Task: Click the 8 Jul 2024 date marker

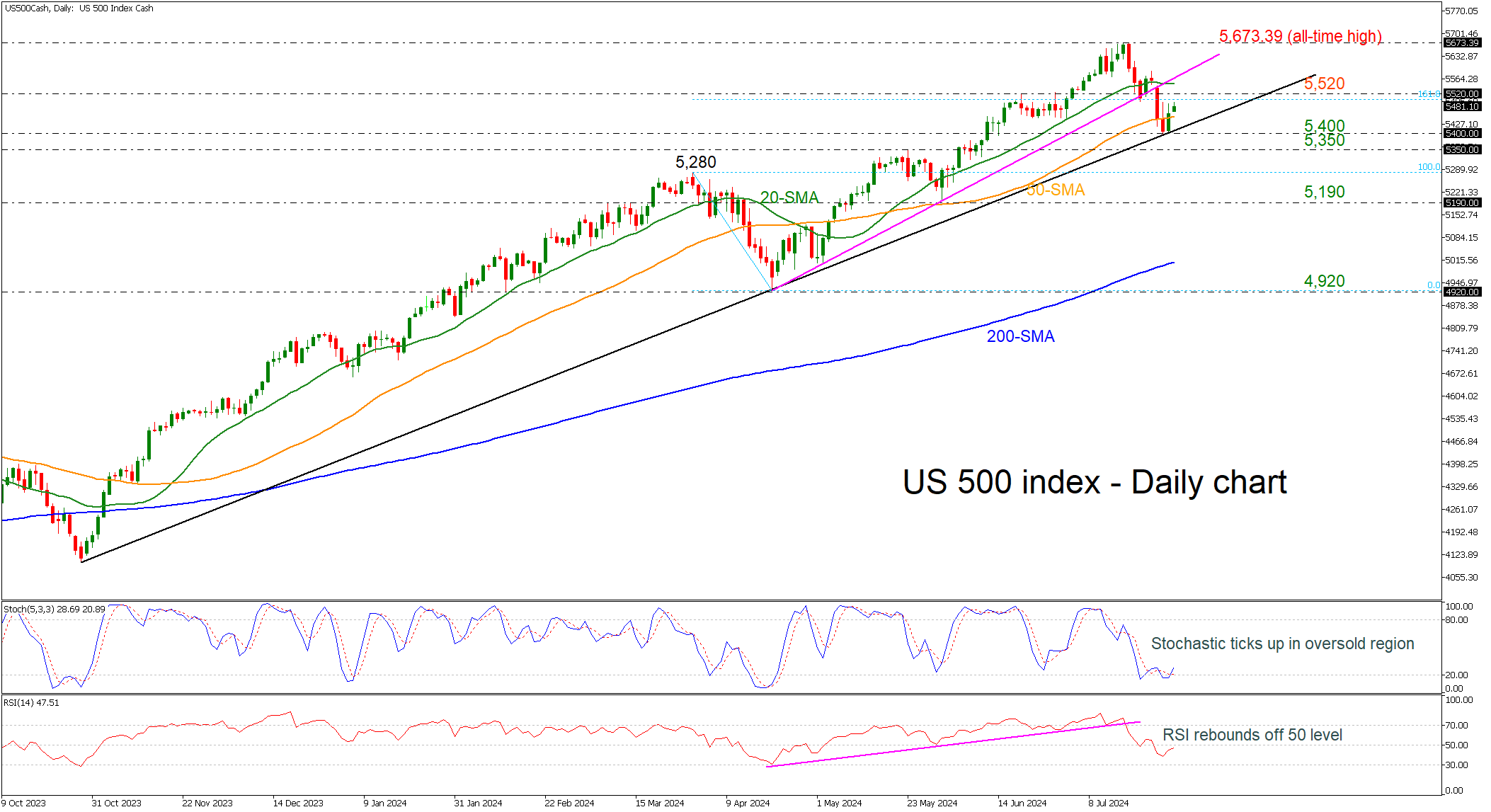Action: click(x=1108, y=803)
